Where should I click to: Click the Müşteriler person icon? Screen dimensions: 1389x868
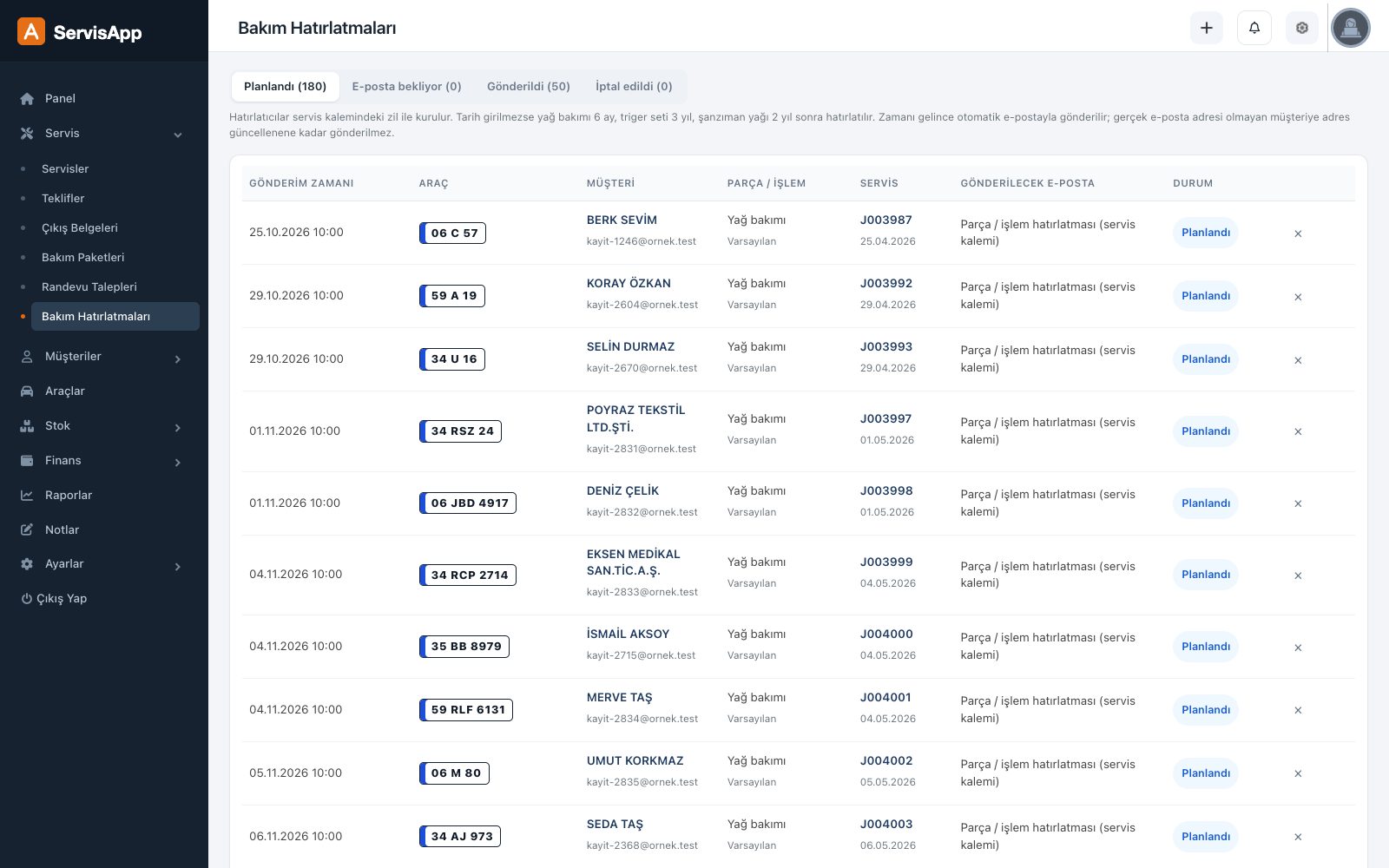point(27,356)
